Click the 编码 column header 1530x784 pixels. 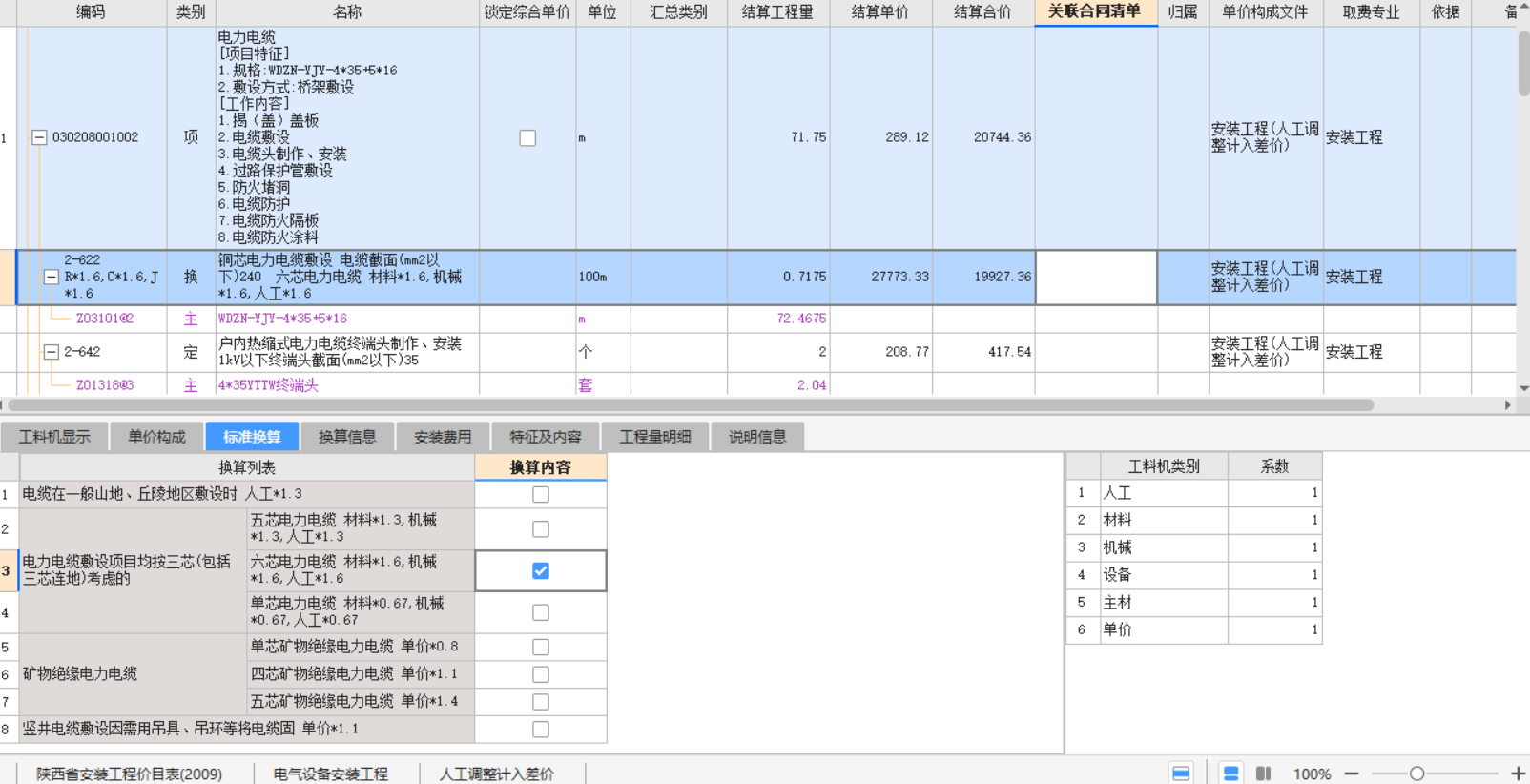92,12
